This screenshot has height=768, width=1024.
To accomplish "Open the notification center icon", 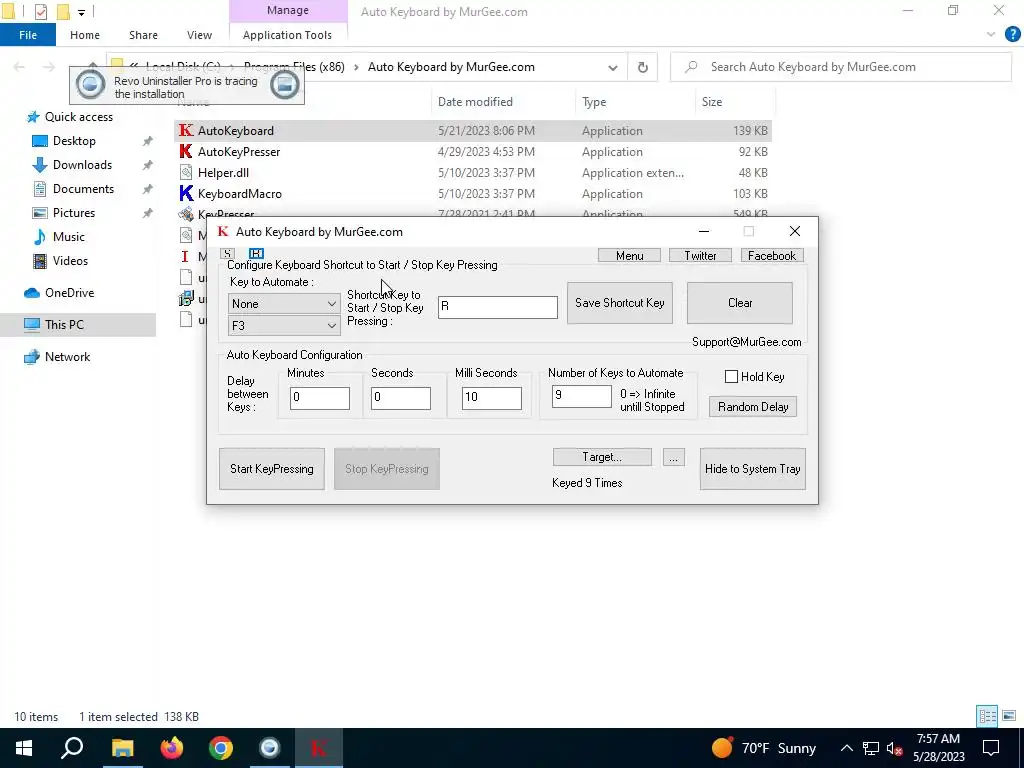I will click(991, 748).
